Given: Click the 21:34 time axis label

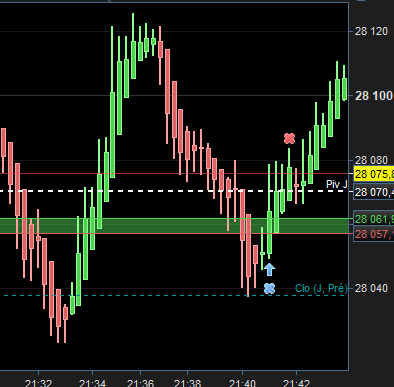Looking at the screenshot, I should tap(92, 383).
